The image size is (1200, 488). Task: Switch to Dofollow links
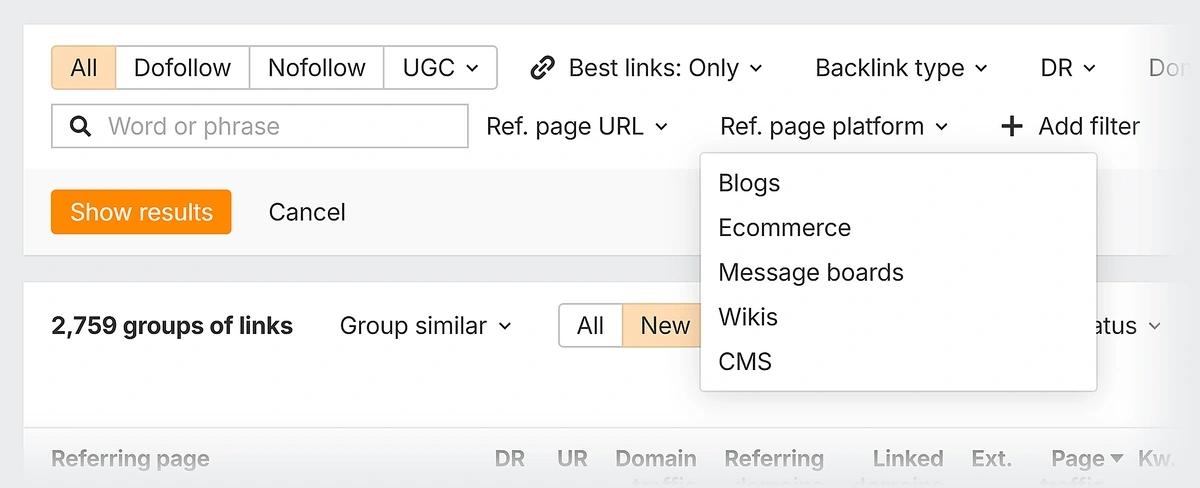[182, 68]
